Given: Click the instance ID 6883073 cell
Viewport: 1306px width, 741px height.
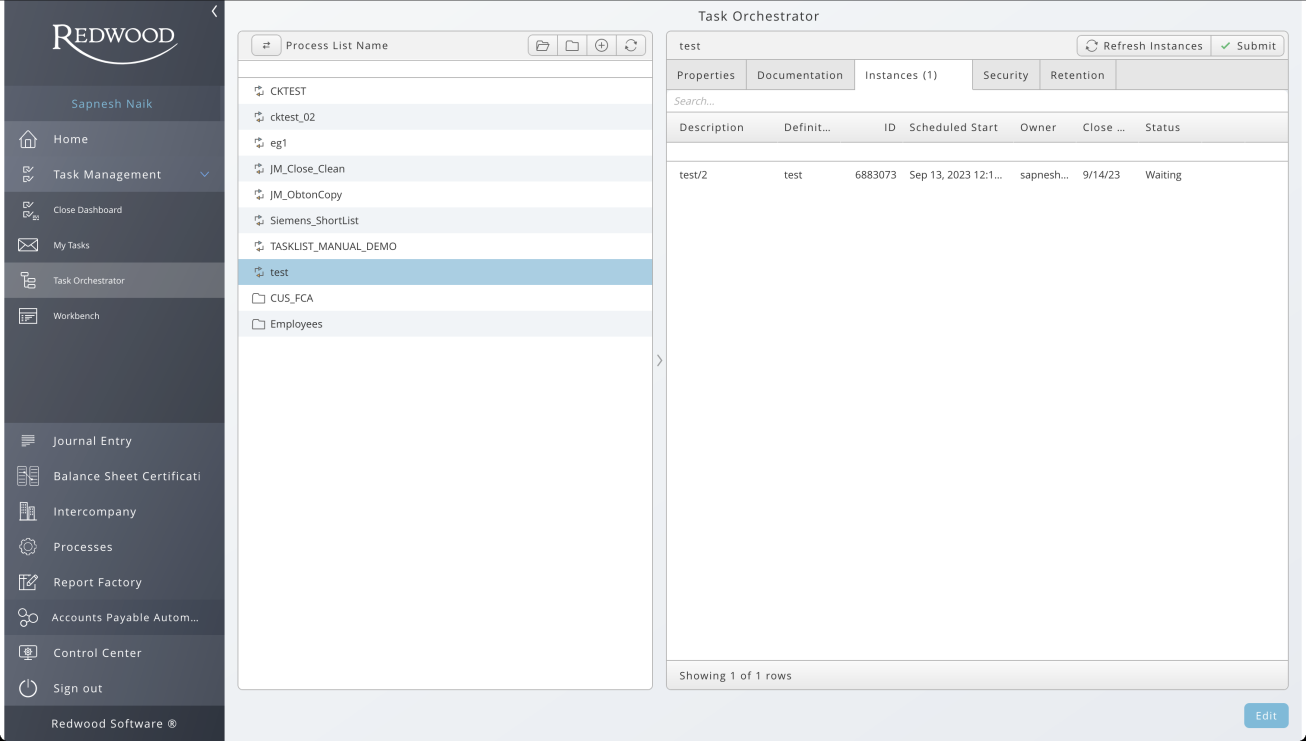Looking at the screenshot, I should tap(876, 175).
